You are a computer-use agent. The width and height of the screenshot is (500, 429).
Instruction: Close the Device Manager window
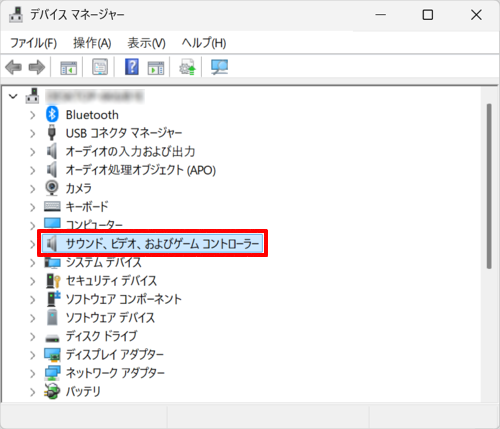tap(476, 15)
